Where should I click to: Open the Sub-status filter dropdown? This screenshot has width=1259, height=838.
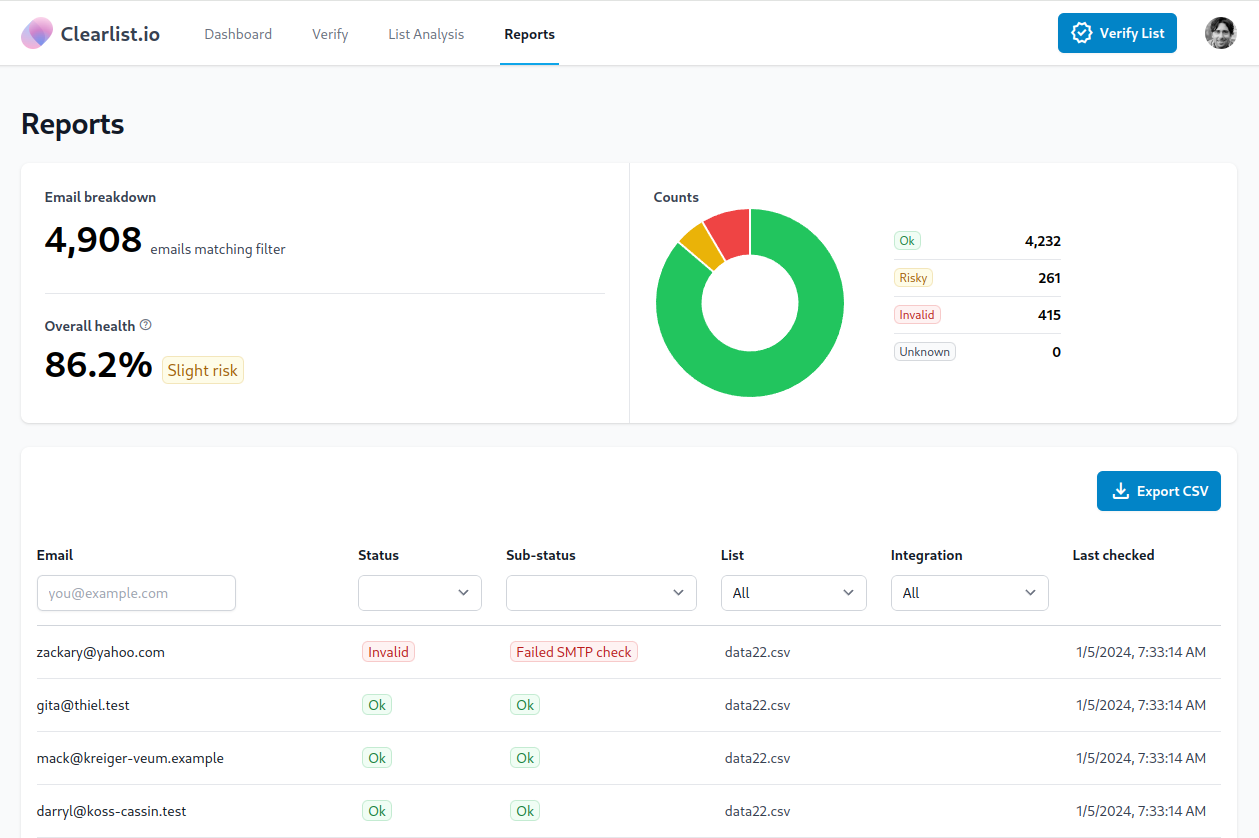pos(600,593)
